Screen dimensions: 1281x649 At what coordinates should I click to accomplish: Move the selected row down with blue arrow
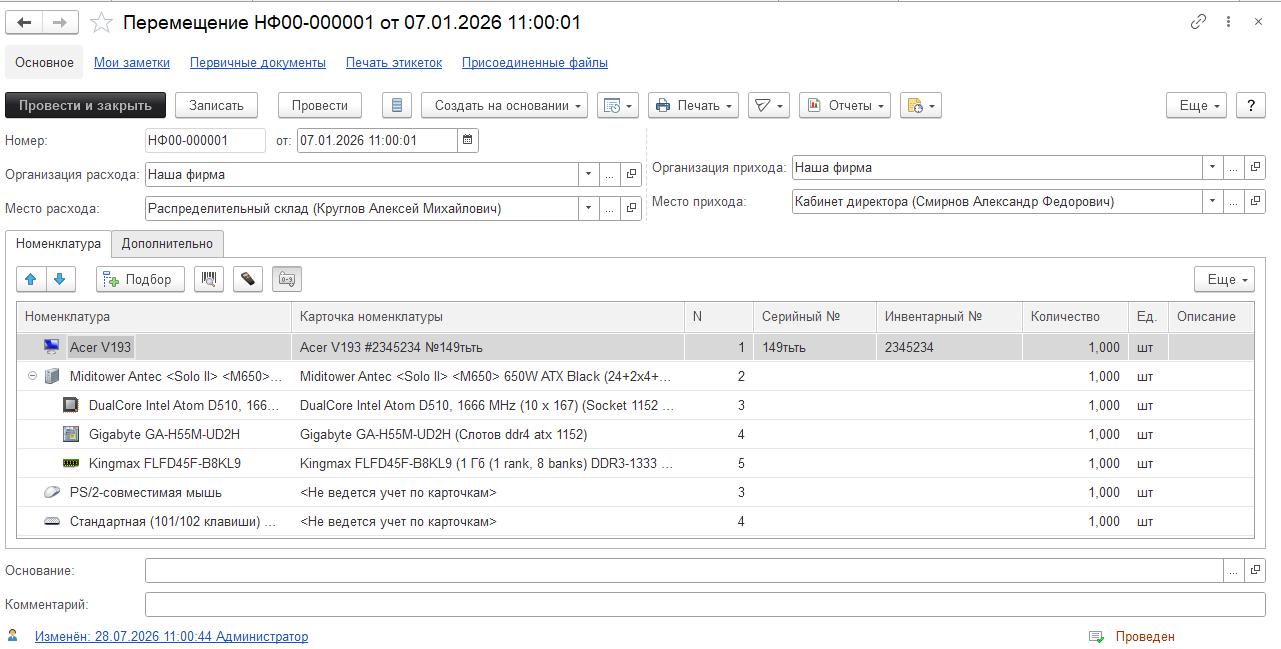pos(59,279)
